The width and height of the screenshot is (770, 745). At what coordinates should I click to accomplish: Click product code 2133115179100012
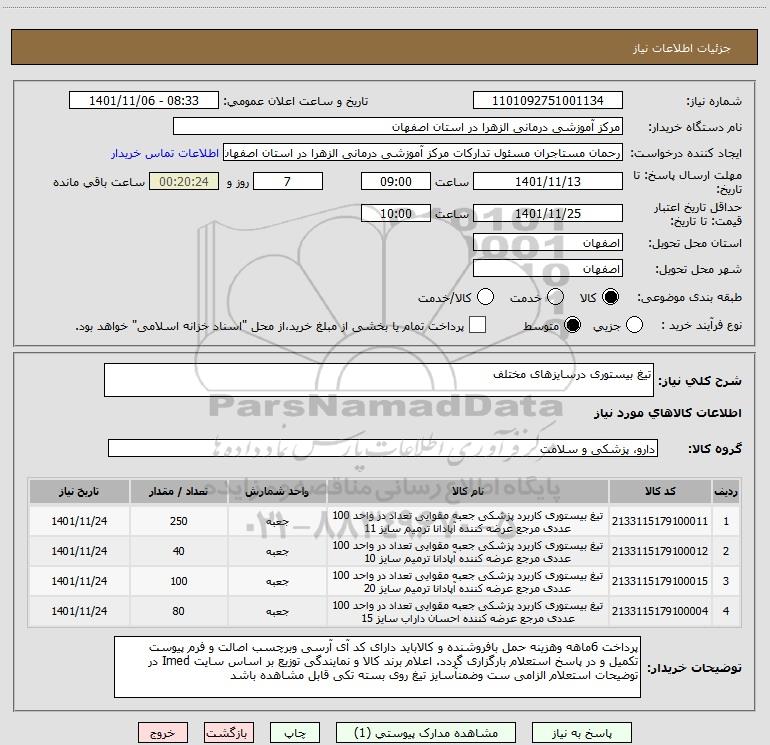point(660,551)
